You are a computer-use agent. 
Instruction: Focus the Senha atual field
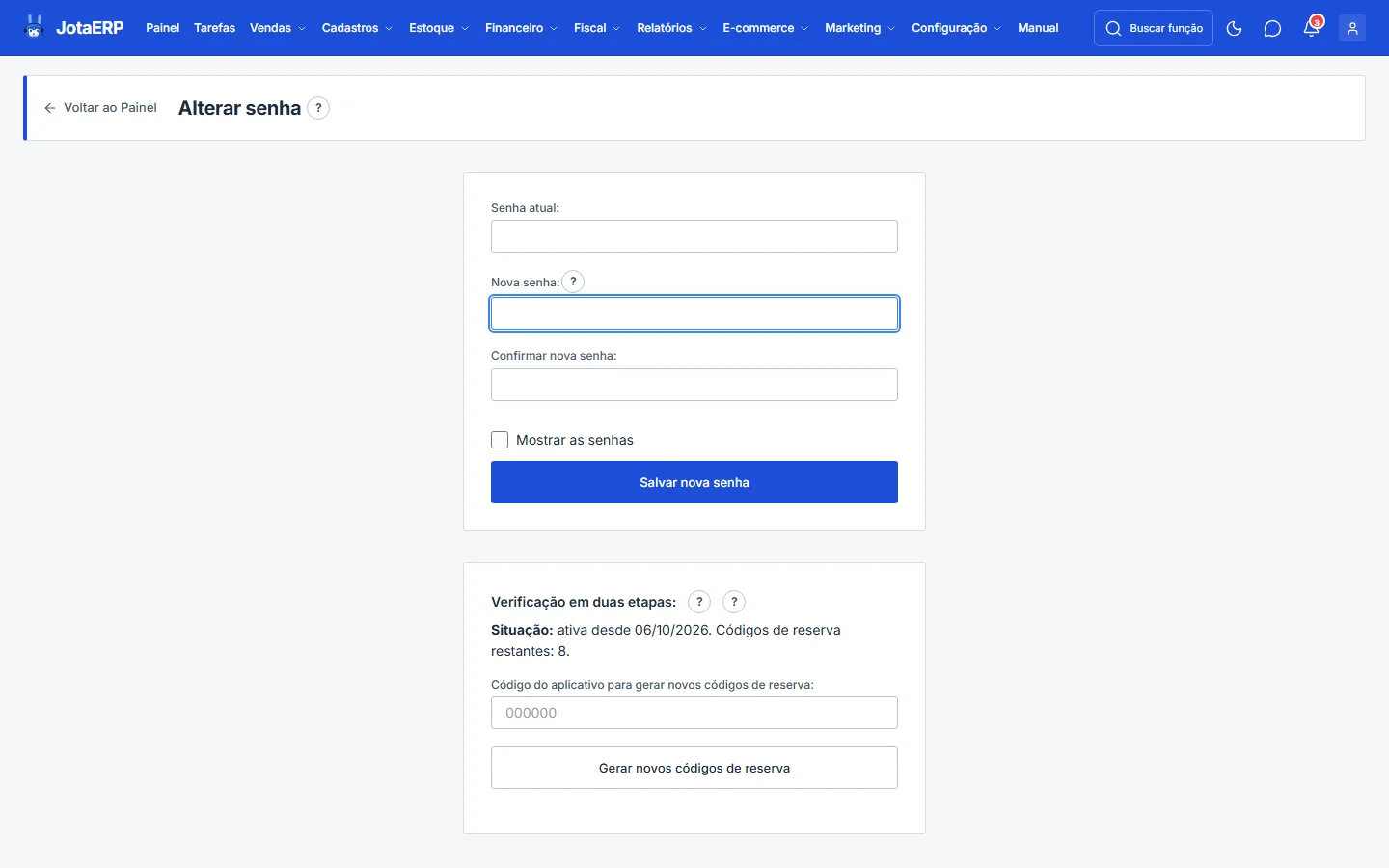coord(694,236)
